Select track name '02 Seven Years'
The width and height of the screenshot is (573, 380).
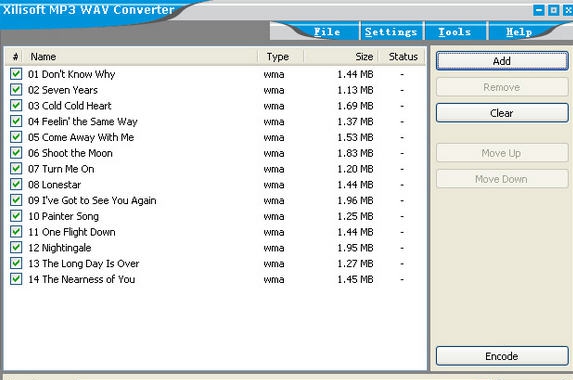click(63, 90)
